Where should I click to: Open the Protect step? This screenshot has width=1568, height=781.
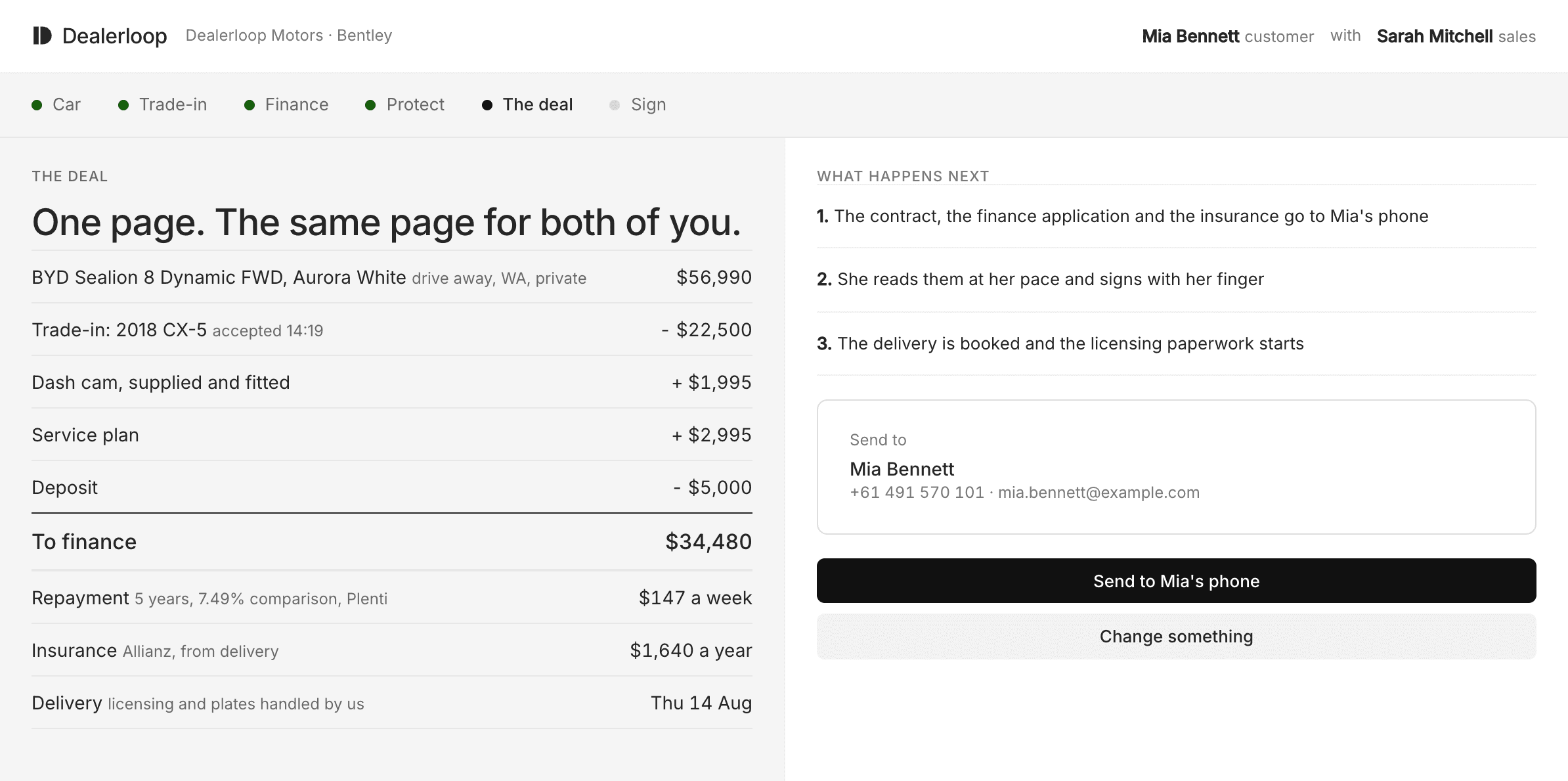(x=405, y=104)
